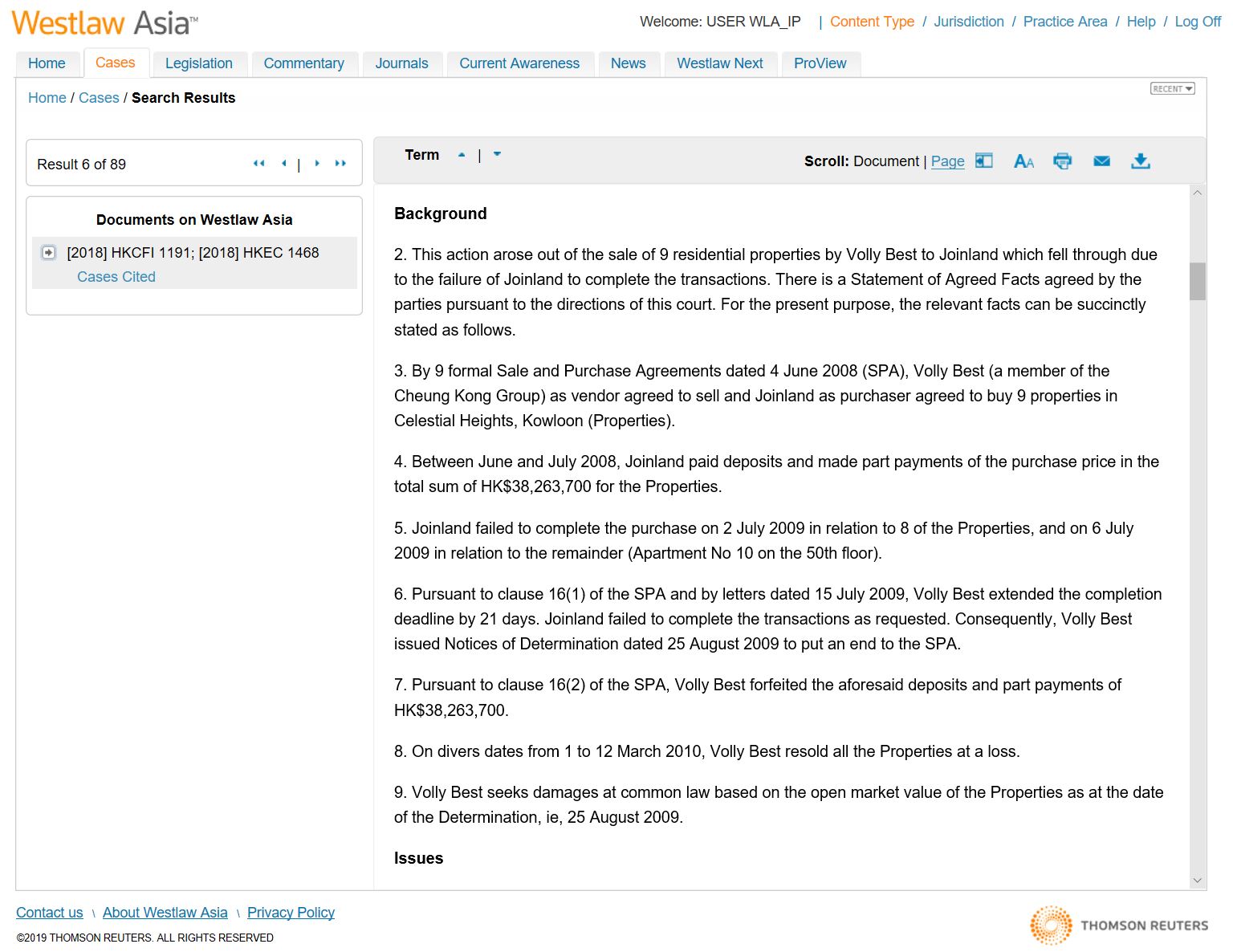This screenshot has width=1233, height=952.
Task: Select the Cases tab
Action: point(116,63)
